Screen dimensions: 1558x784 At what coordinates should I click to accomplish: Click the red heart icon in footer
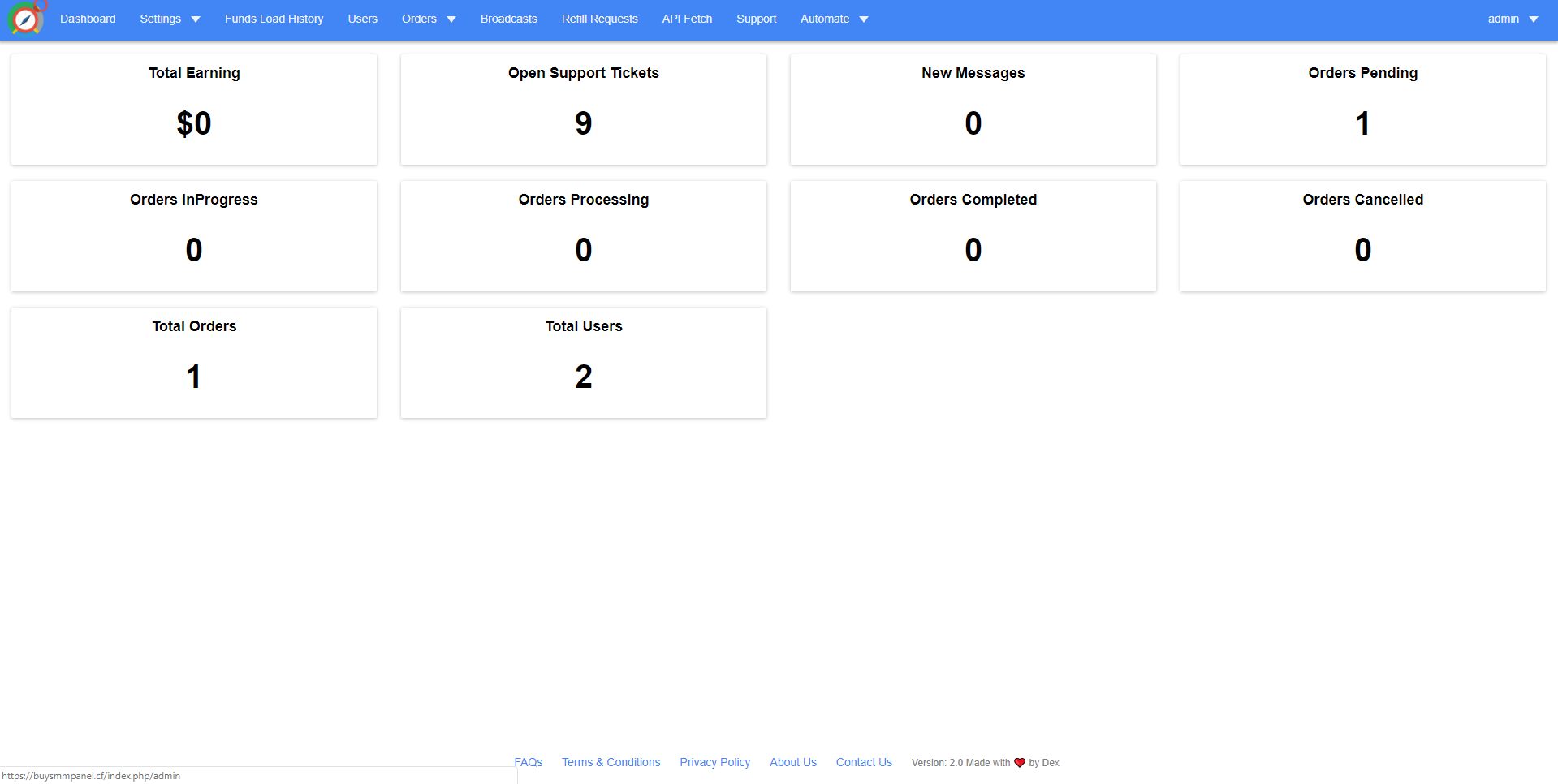coord(1019,763)
